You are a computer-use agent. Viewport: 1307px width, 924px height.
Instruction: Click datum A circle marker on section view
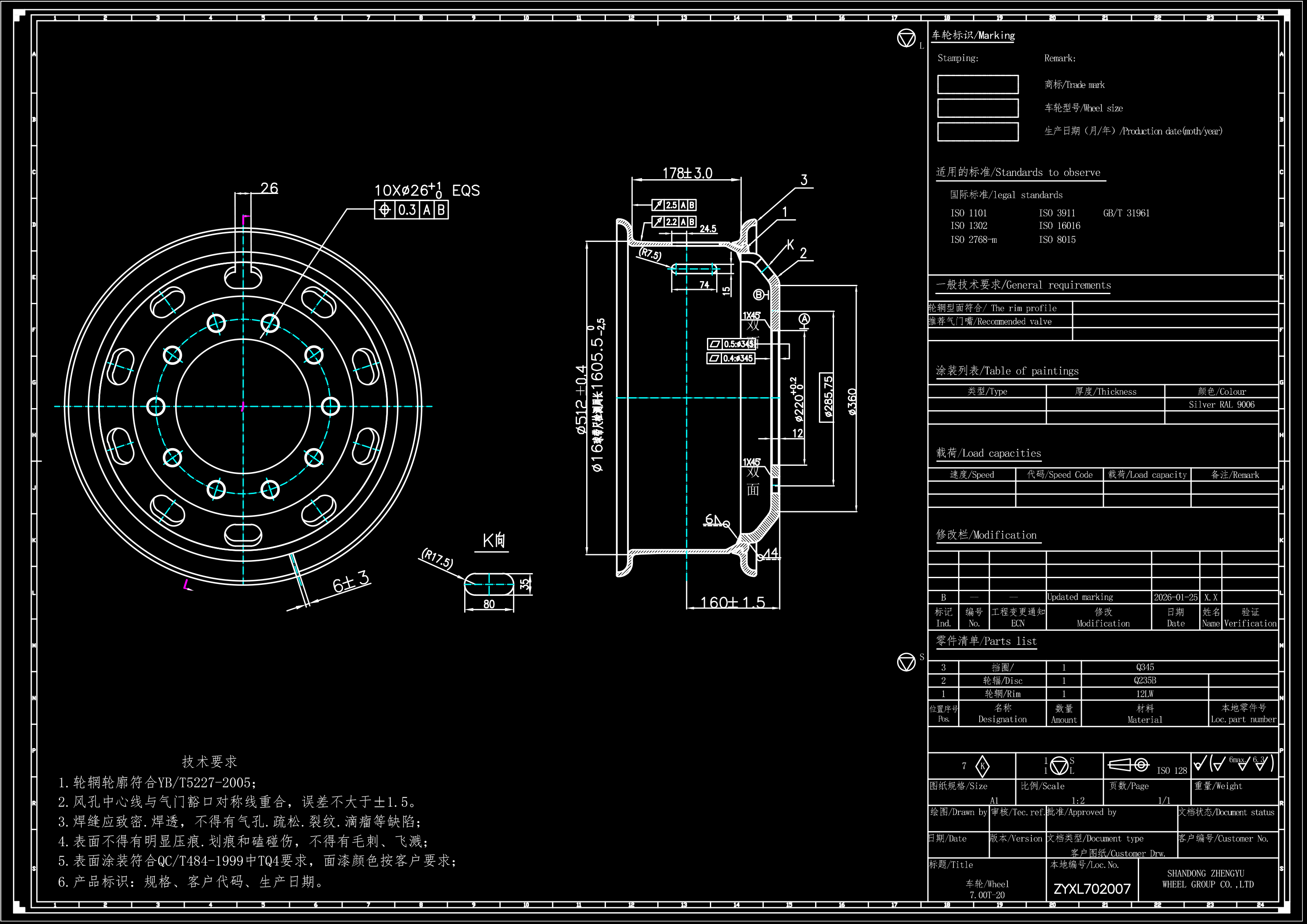[x=804, y=319]
